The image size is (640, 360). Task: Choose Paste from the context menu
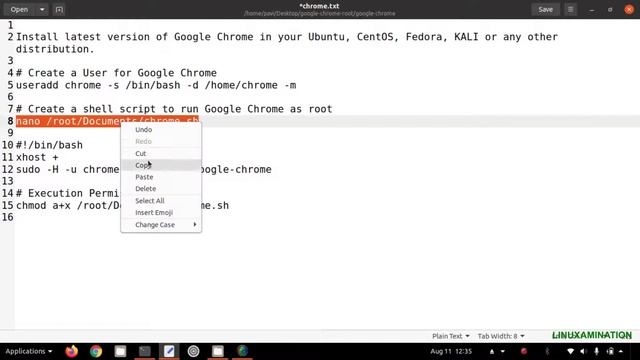coord(161,177)
